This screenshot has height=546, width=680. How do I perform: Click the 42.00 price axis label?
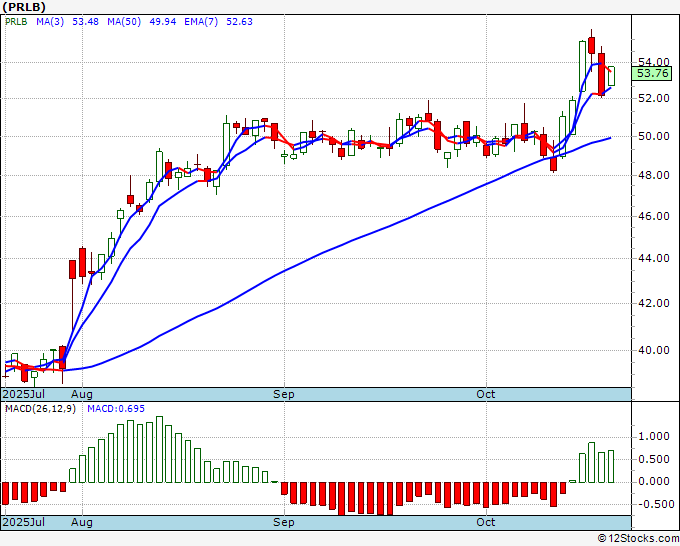653,303
